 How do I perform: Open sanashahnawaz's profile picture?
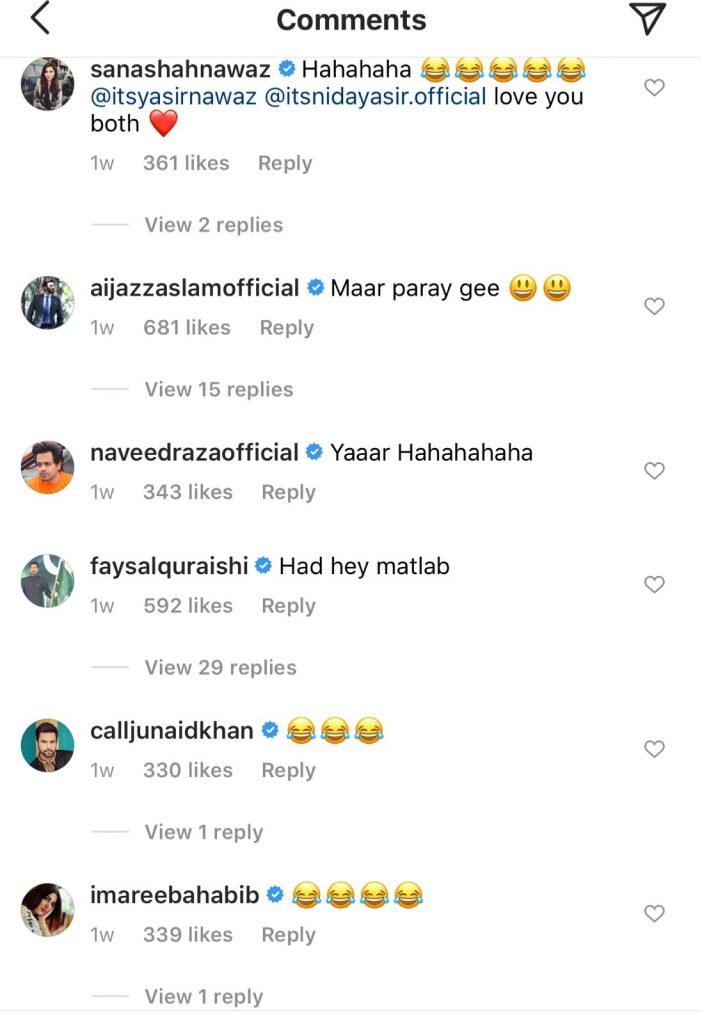[47, 84]
